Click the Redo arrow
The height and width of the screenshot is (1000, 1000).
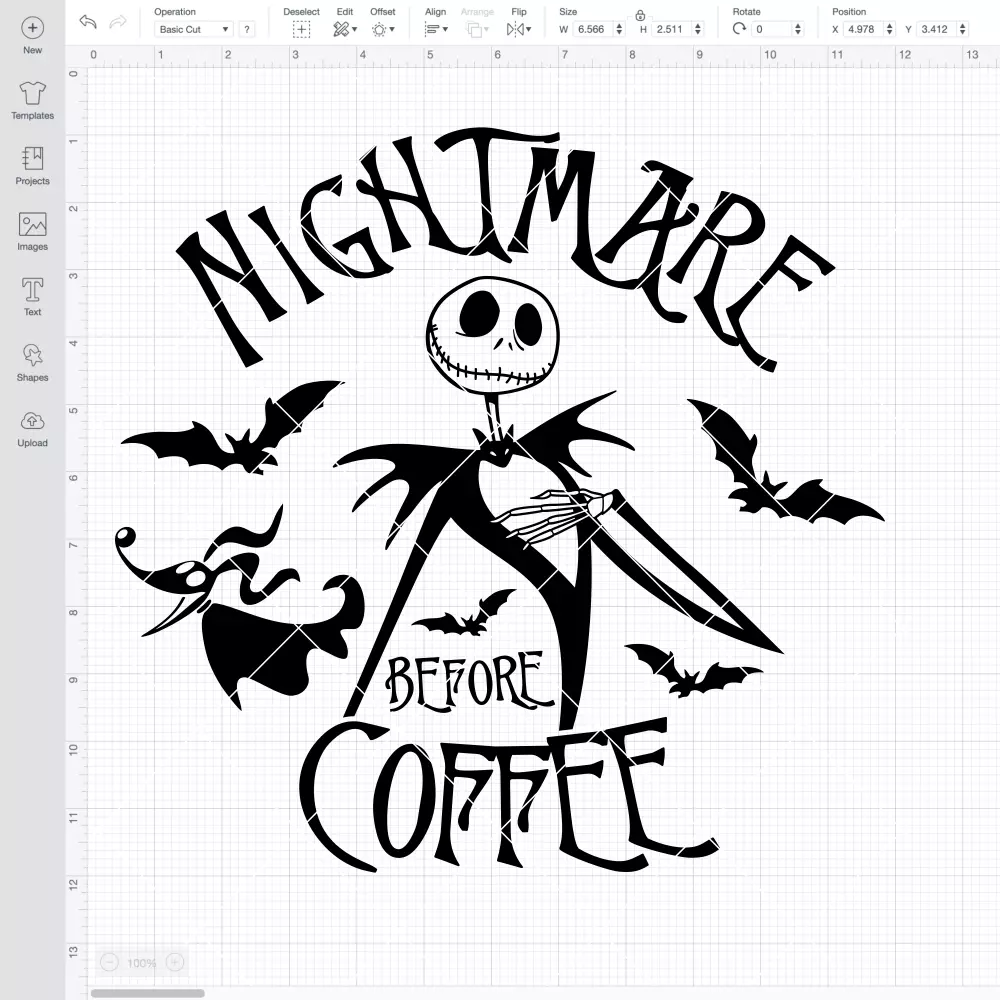point(118,22)
